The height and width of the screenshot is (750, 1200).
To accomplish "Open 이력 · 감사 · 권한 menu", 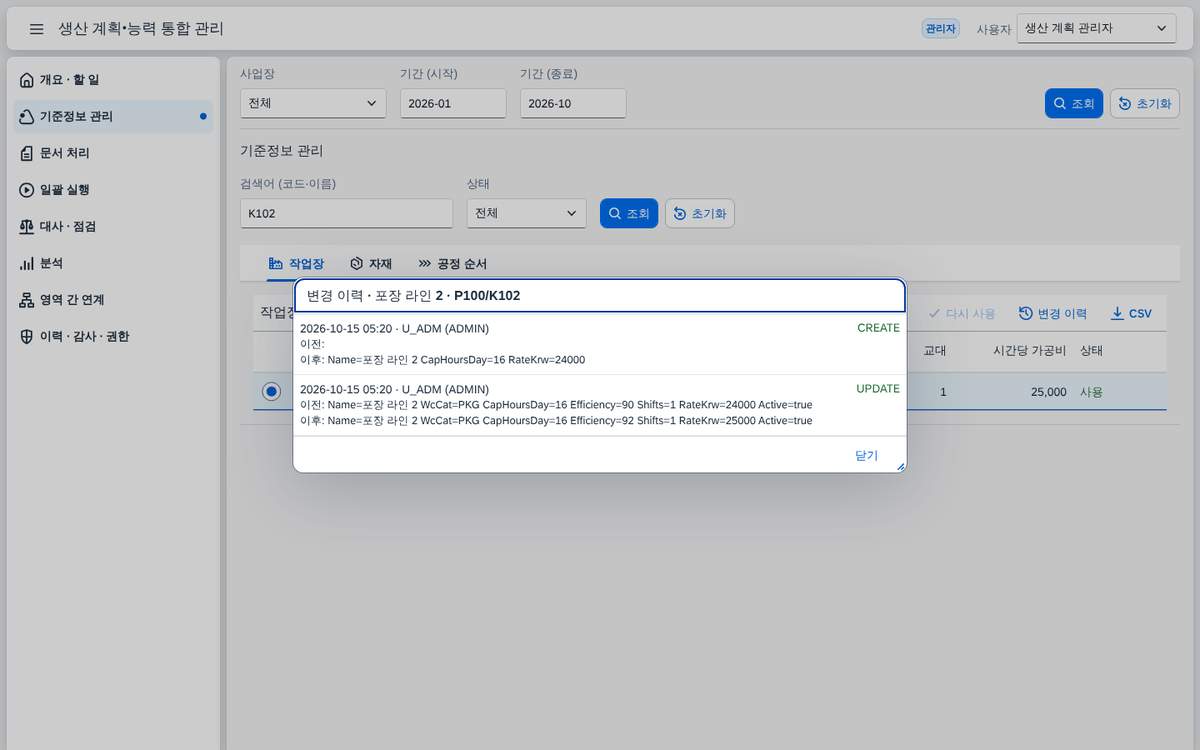I will [114, 337].
